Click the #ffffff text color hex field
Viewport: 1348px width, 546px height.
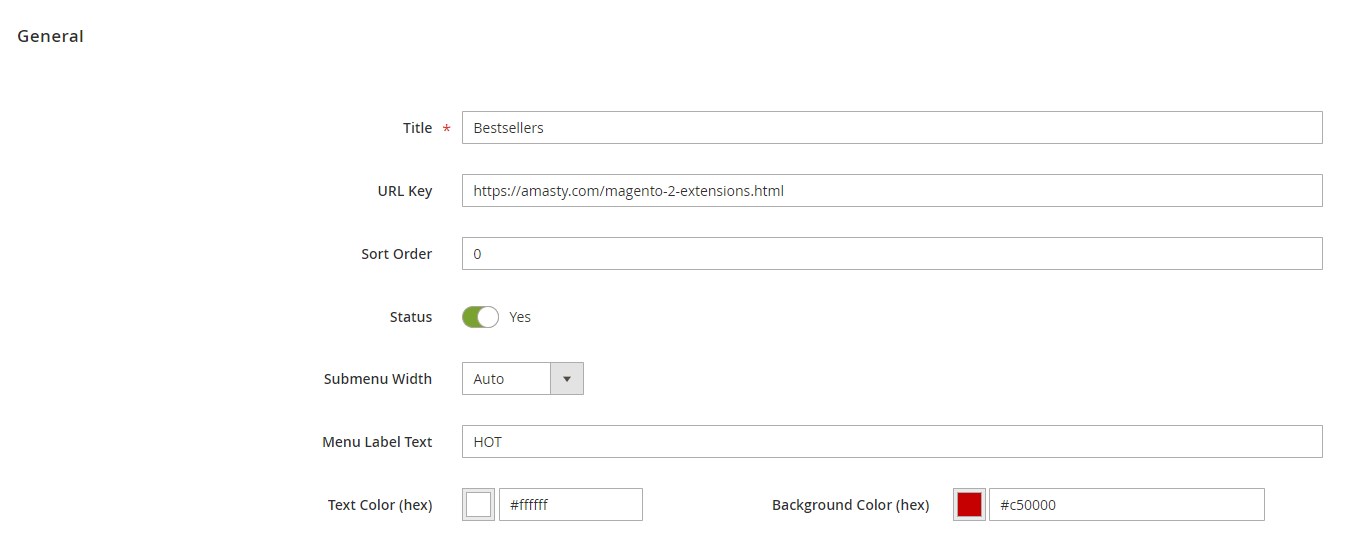(570, 505)
